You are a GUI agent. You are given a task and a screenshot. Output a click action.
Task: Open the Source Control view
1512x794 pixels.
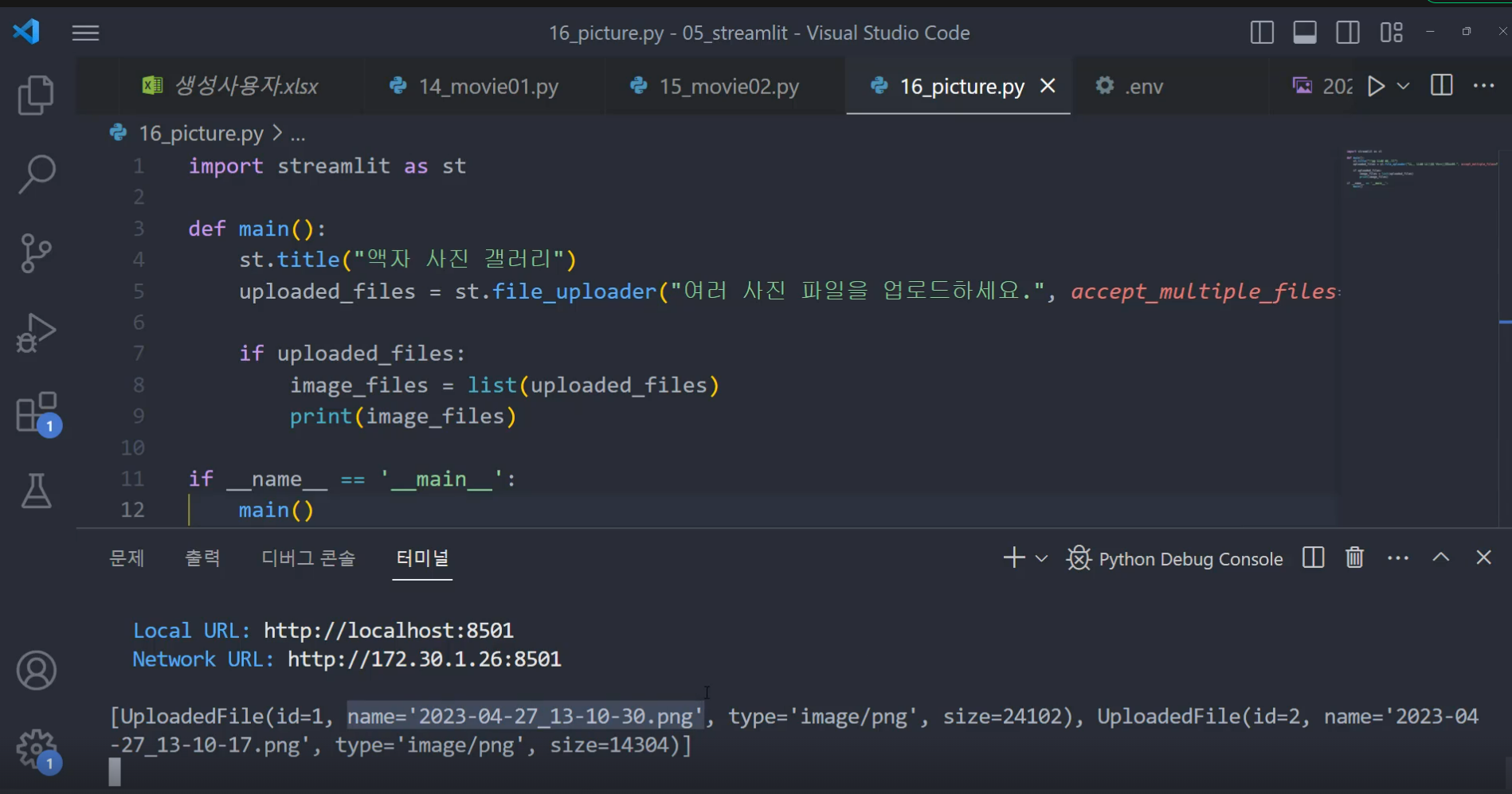pyautogui.click(x=36, y=253)
